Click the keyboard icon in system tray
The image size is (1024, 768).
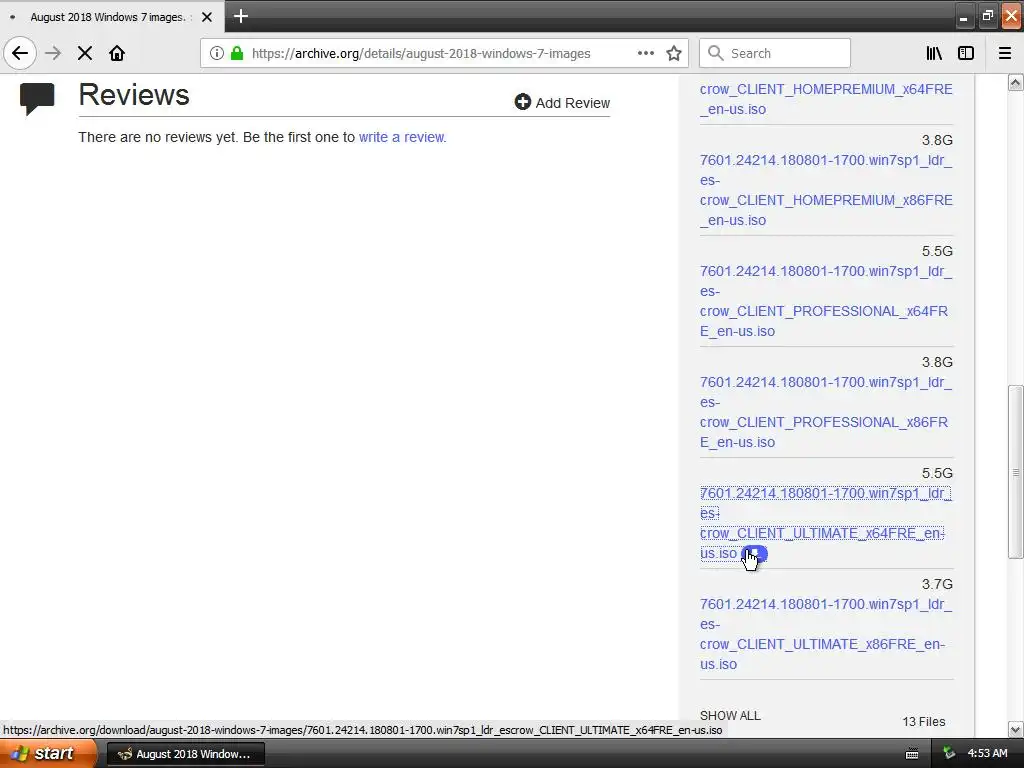pos(912,754)
